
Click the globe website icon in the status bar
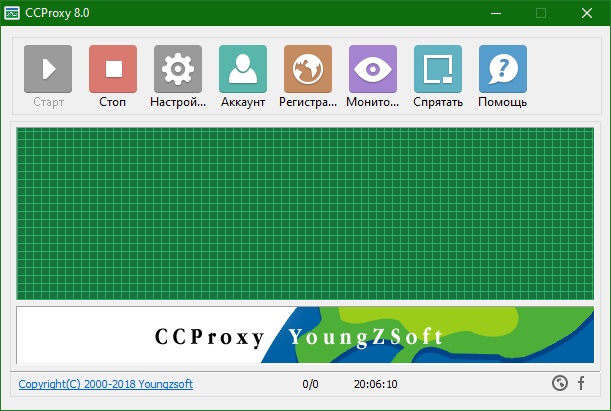[x=560, y=383]
